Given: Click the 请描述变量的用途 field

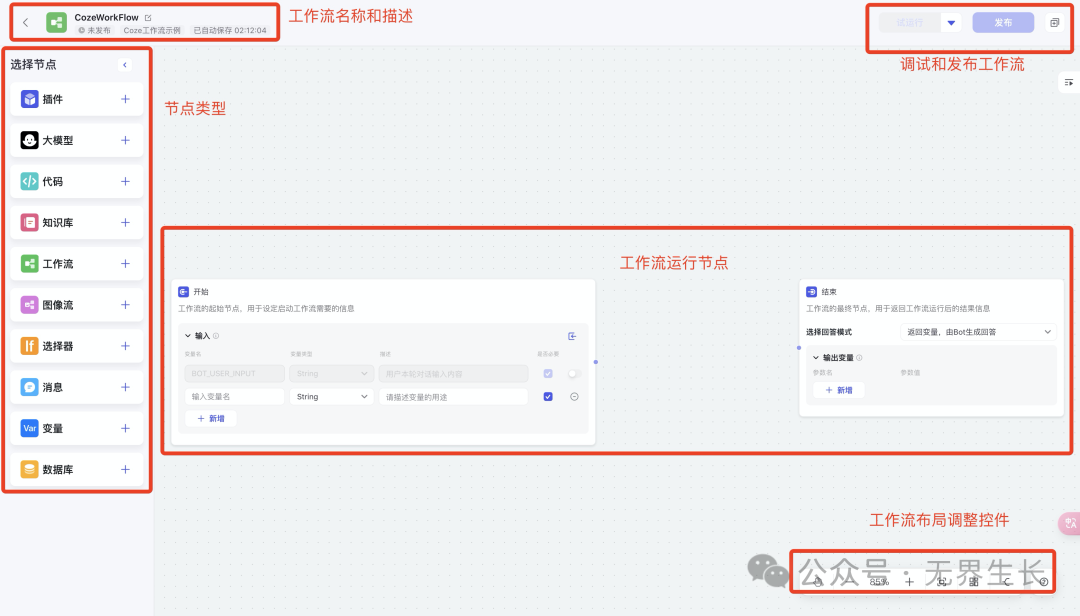Looking at the screenshot, I should [x=453, y=397].
